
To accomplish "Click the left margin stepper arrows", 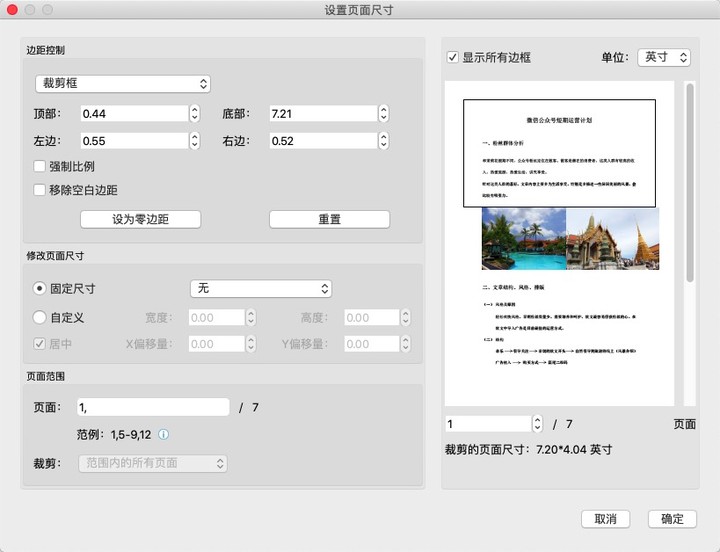I will point(193,141).
